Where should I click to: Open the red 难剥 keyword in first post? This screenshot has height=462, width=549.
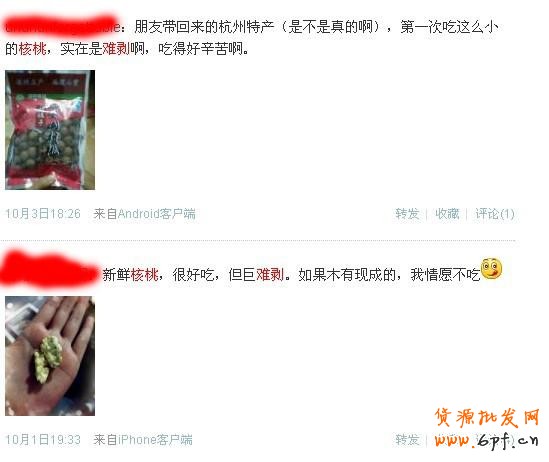(116, 49)
